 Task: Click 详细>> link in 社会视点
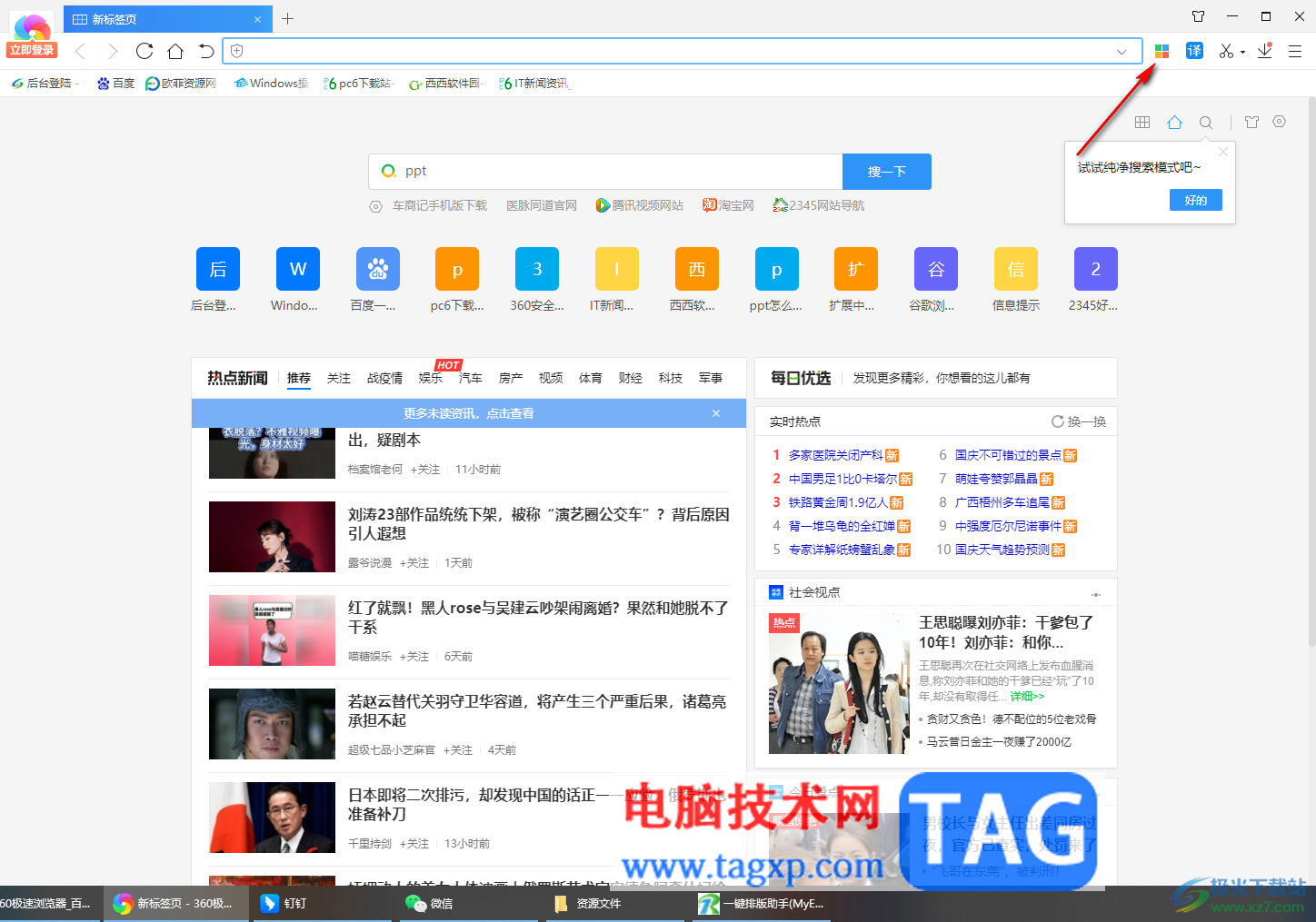[1028, 696]
